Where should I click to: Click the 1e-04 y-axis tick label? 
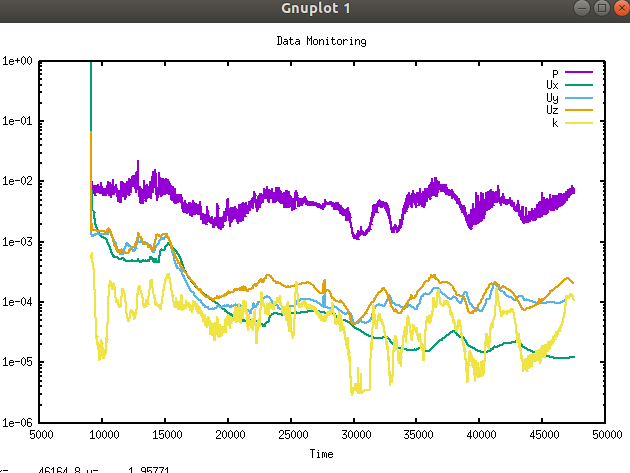pos(17,302)
